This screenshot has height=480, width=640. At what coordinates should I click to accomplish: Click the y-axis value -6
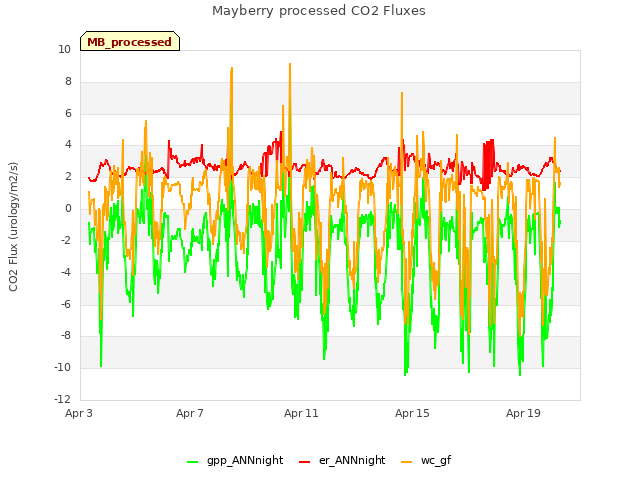tap(66, 304)
